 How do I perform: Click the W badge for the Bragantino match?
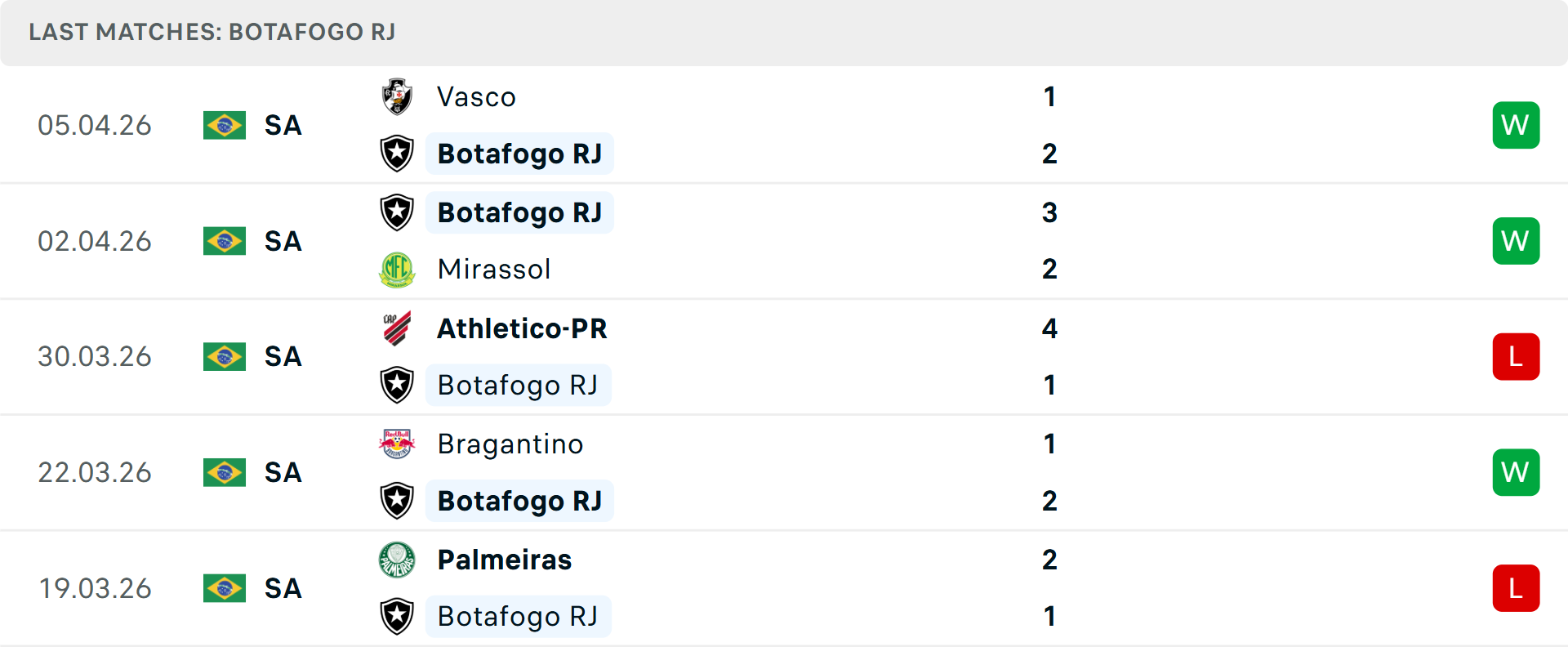(x=1516, y=472)
